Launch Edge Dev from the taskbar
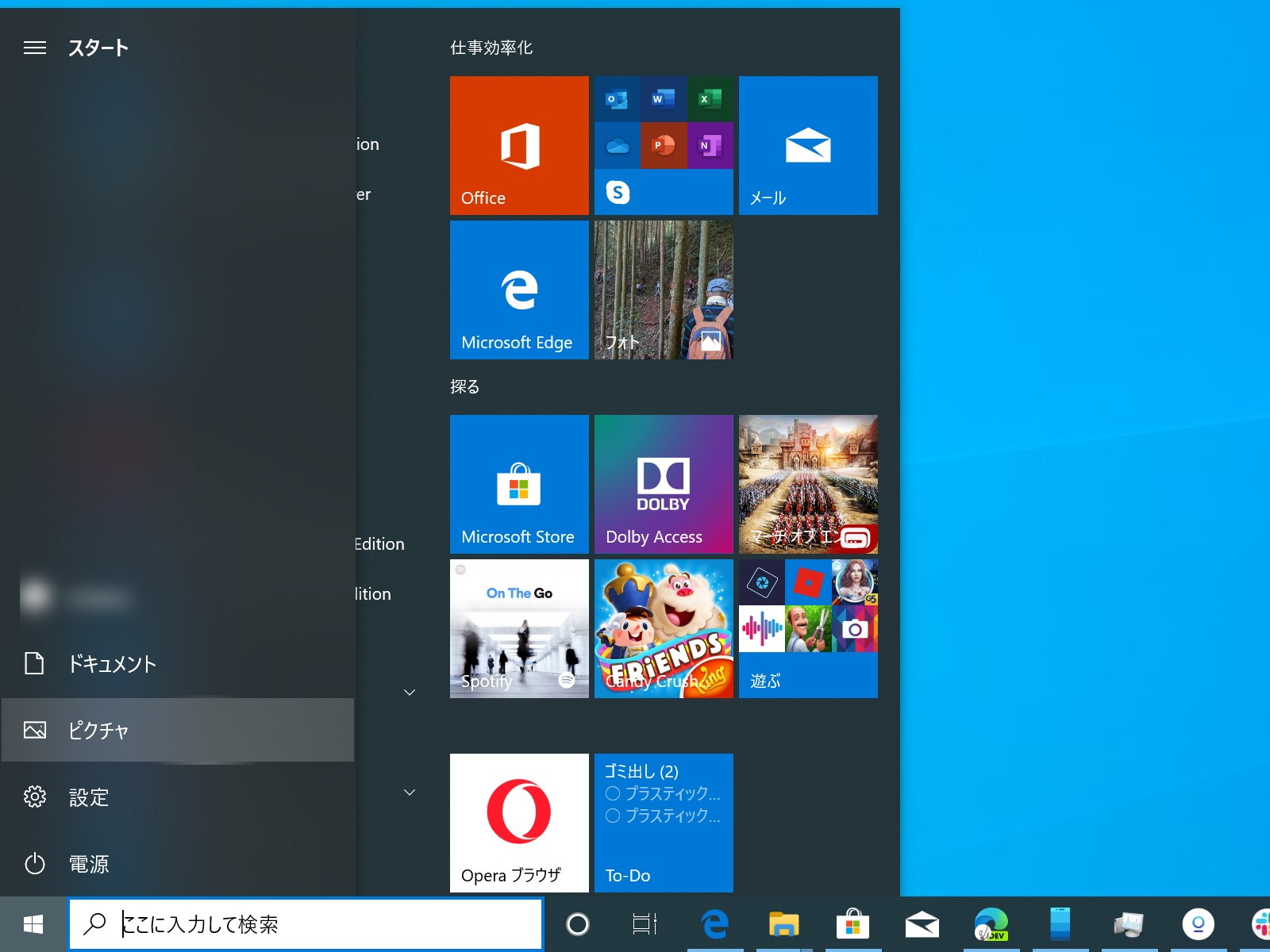The height and width of the screenshot is (952, 1270). tap(991, 924)
